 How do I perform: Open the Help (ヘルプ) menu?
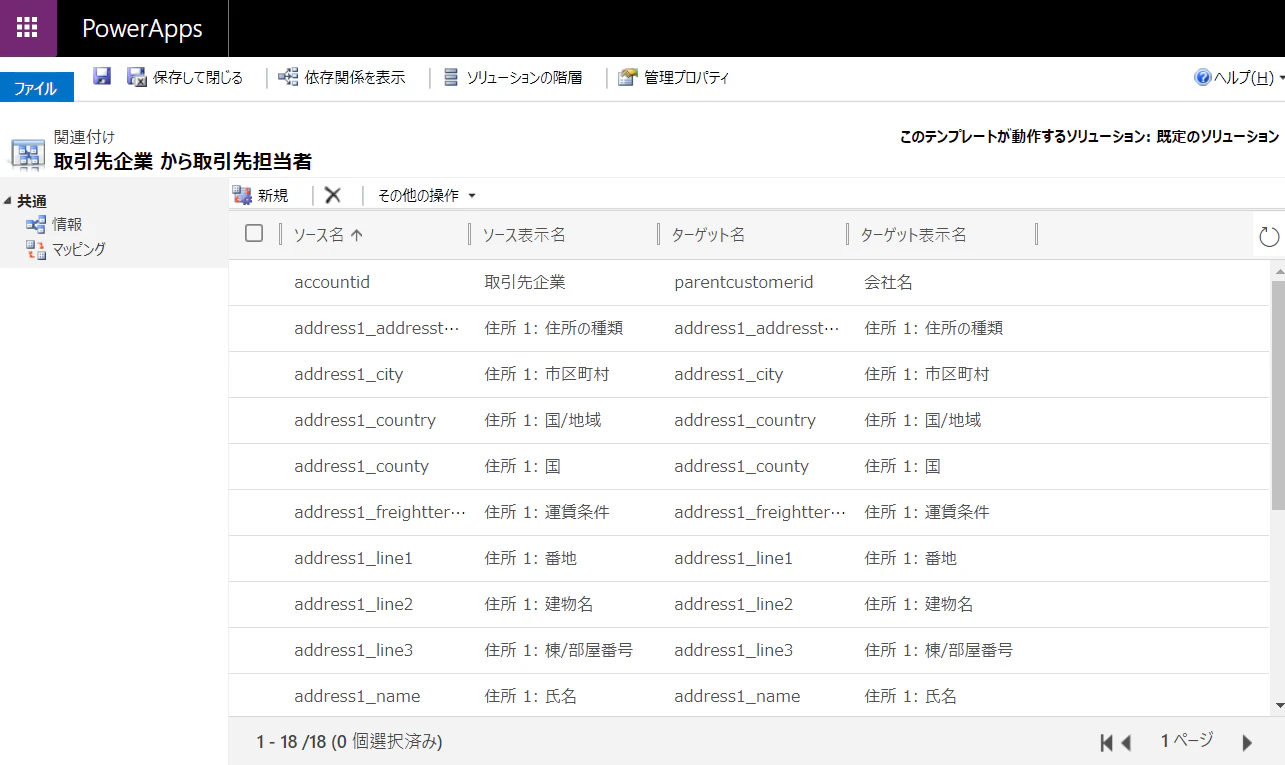(1239, 77)
